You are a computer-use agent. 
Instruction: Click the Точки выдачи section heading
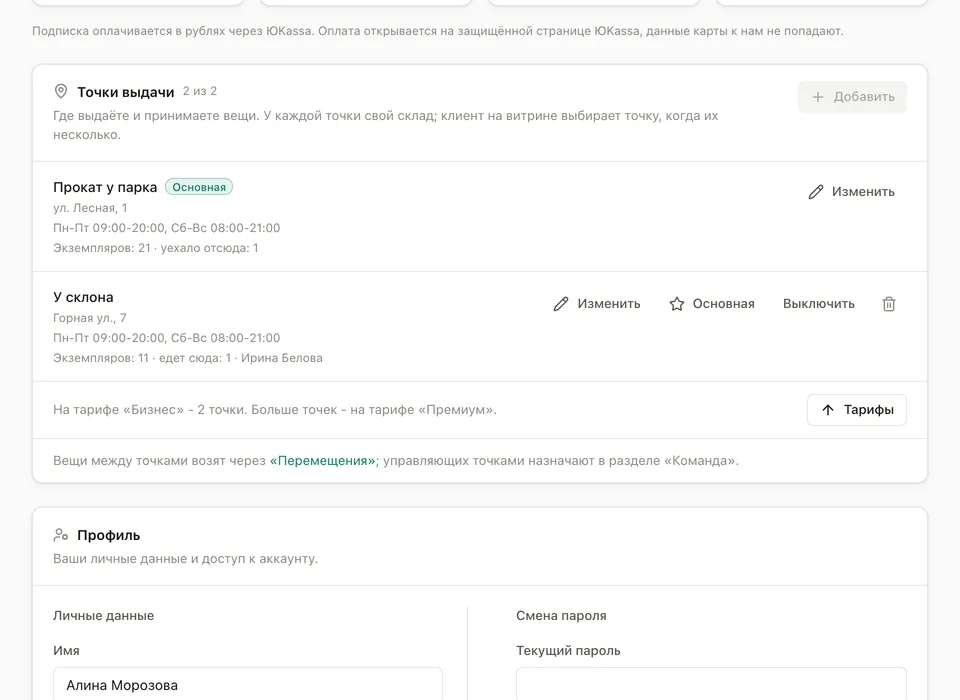(x=126, y=92)
